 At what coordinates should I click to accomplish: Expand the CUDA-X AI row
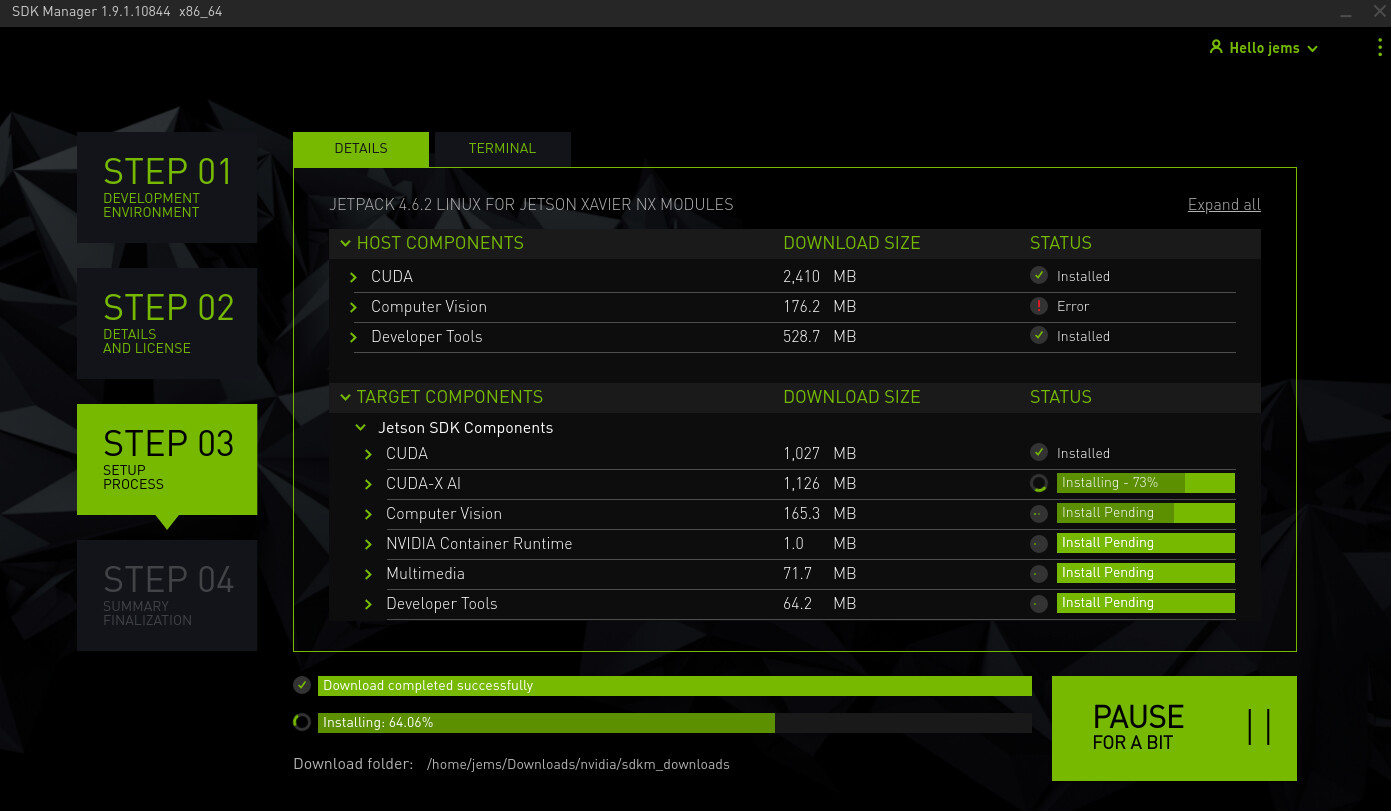(x=368, y=484)
